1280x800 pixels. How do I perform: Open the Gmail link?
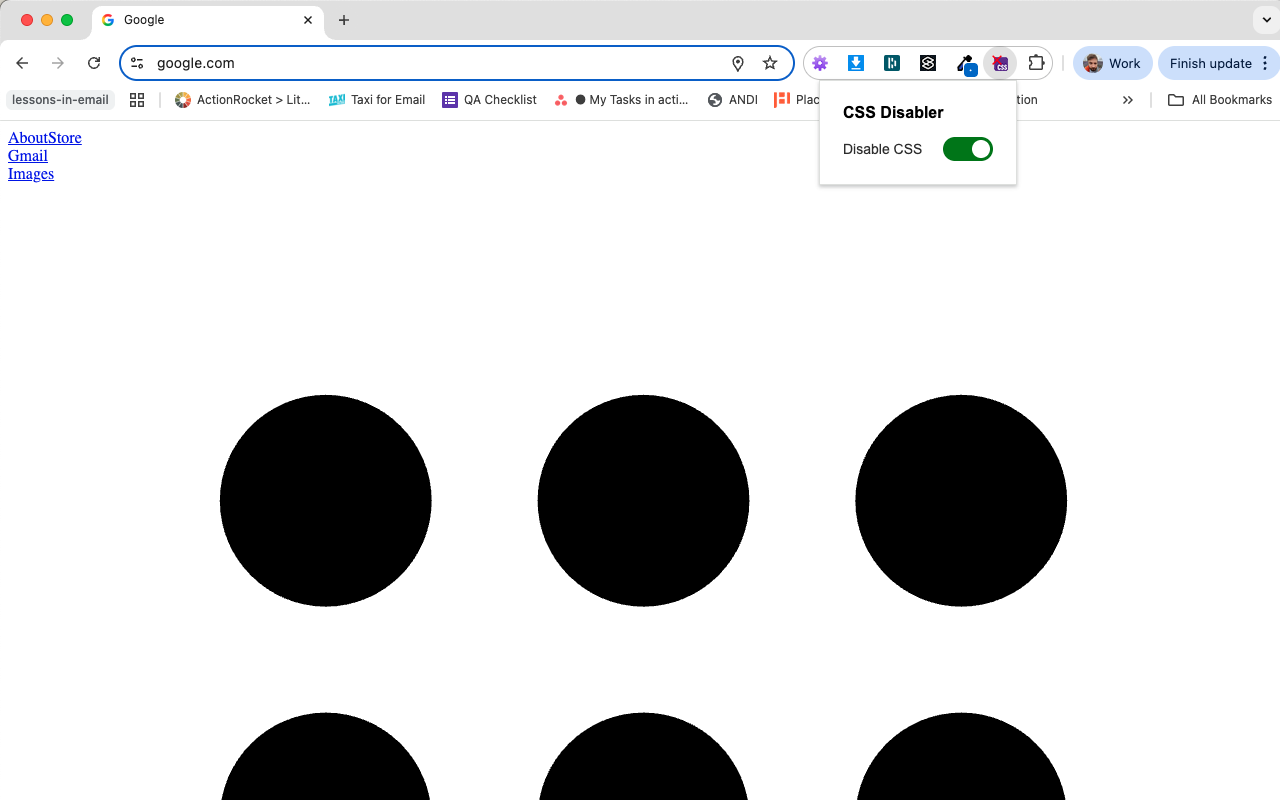coord(27,155)
